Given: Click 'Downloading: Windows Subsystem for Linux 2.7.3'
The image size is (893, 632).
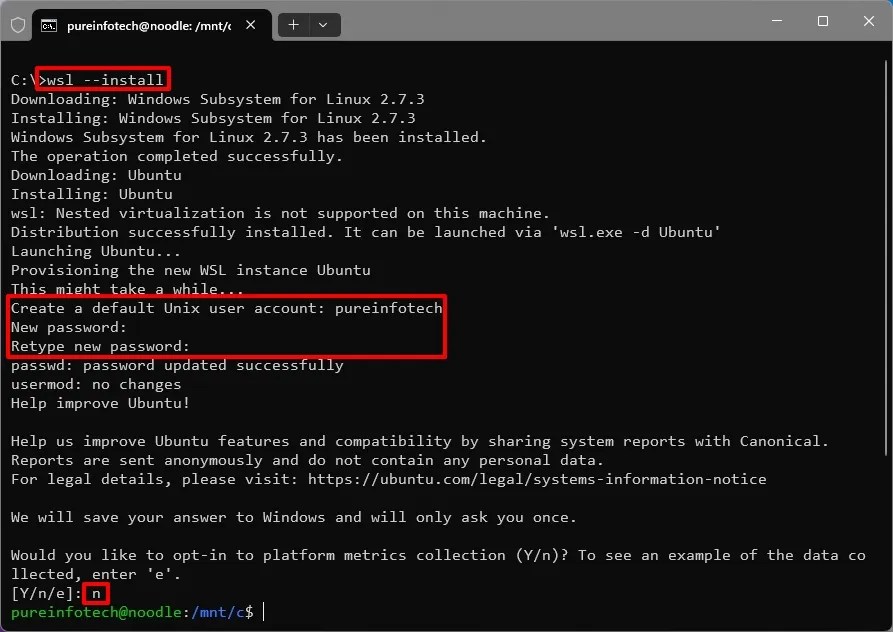Looking at the screenshot, I should (218, 99).
